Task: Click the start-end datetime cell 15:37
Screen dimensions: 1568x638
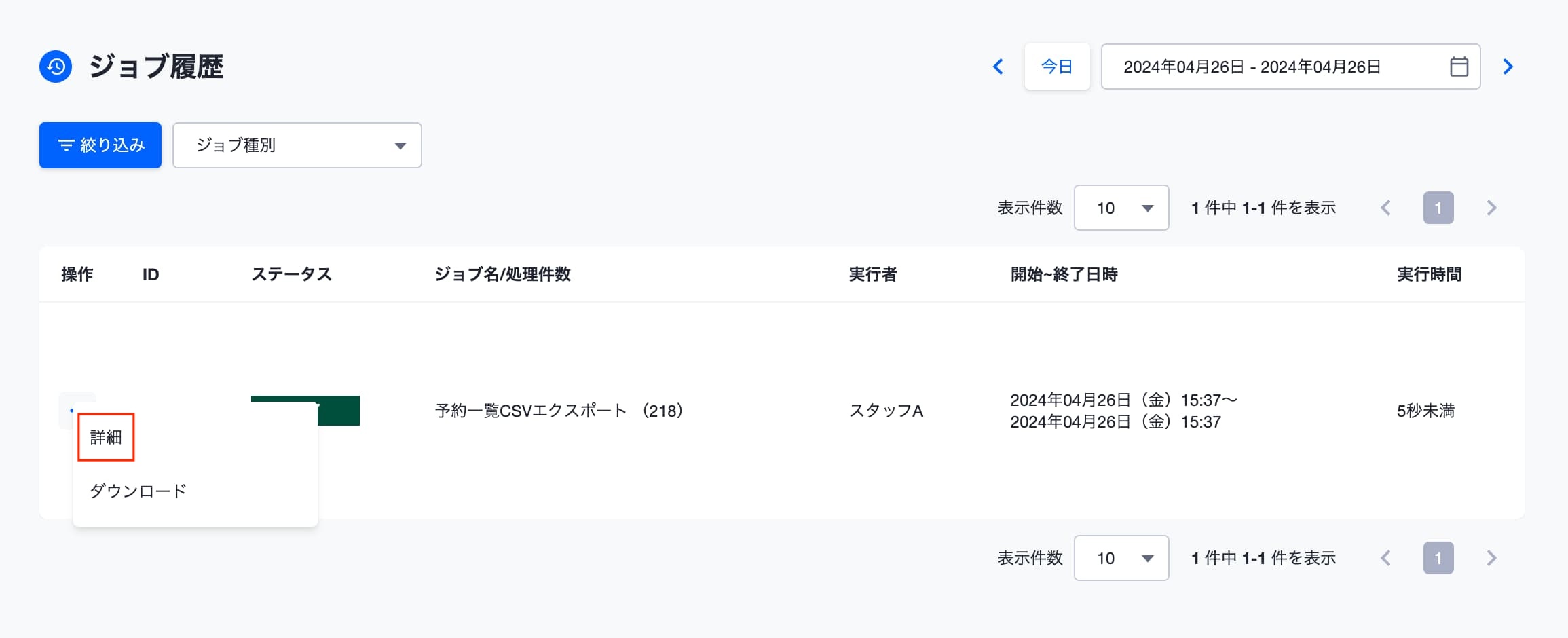Action: 1124,411
